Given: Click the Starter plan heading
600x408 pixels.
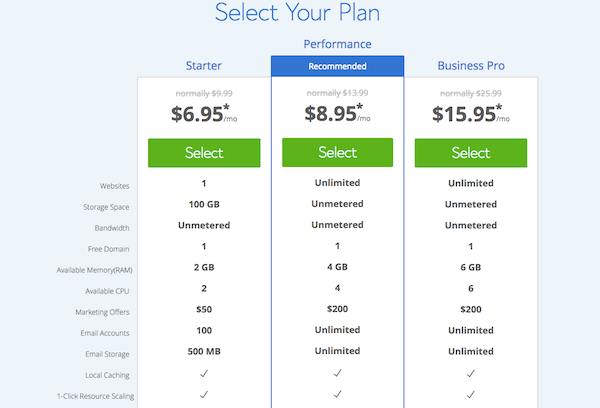Looking at the screenshot, I should click(204, 66).
